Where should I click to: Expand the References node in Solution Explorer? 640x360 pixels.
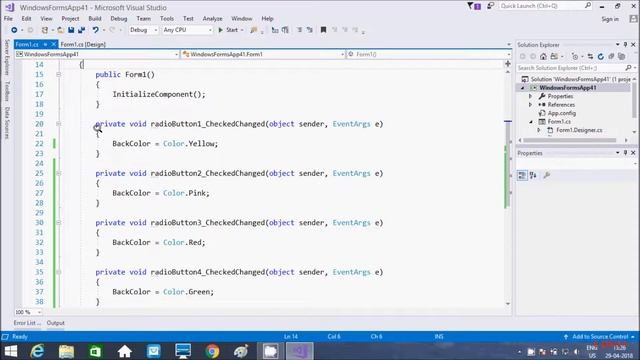point(530,105)
